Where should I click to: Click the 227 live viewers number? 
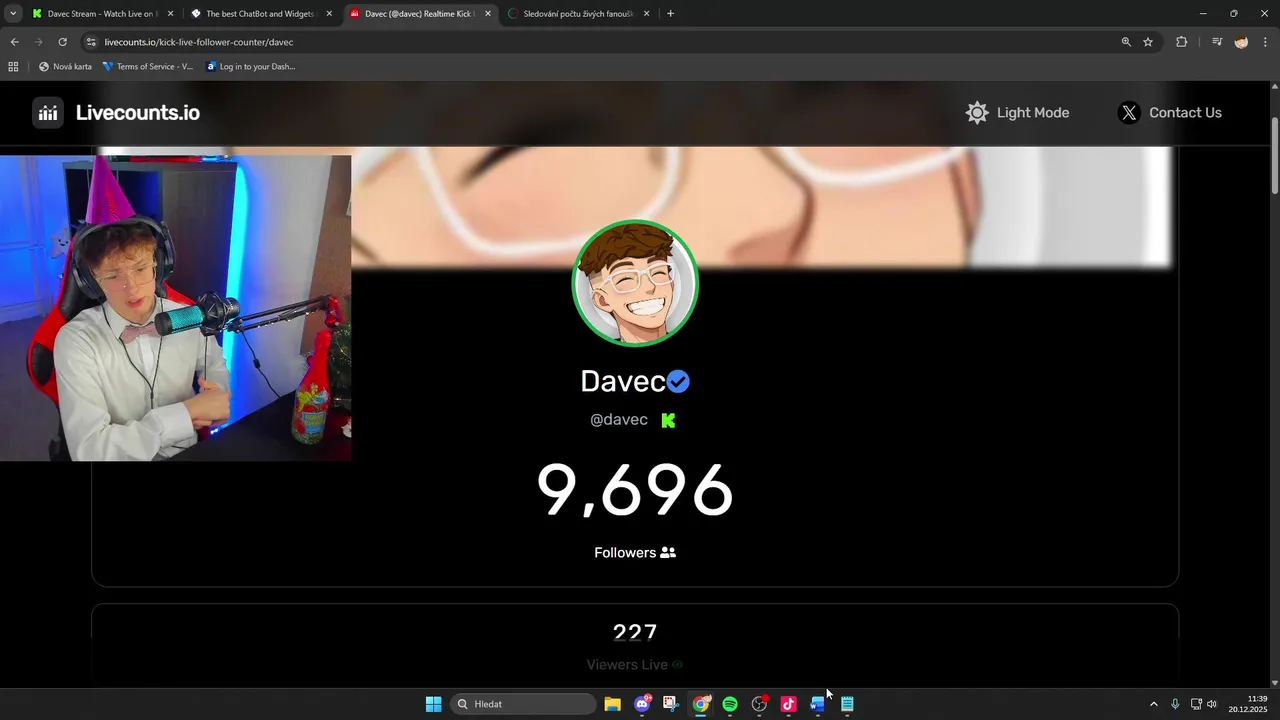coord(635,632)
